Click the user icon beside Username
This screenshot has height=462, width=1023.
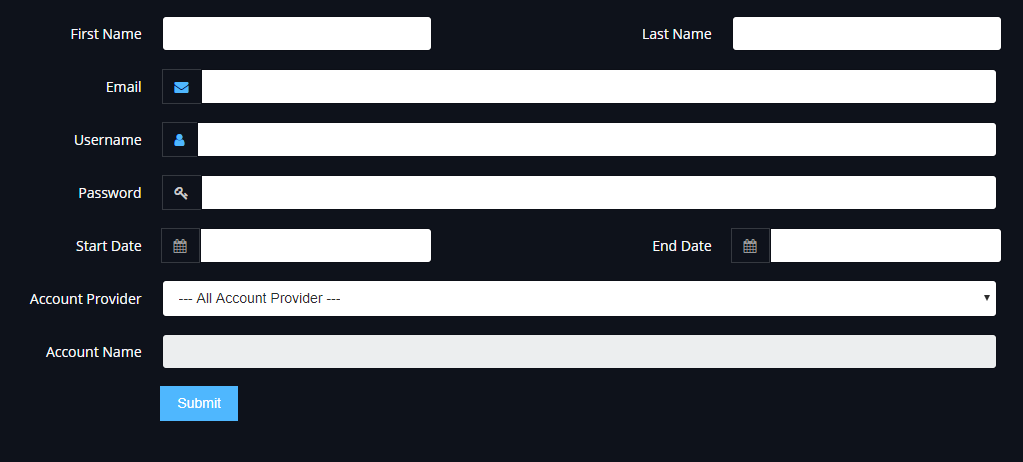click(x=179, y=140)
